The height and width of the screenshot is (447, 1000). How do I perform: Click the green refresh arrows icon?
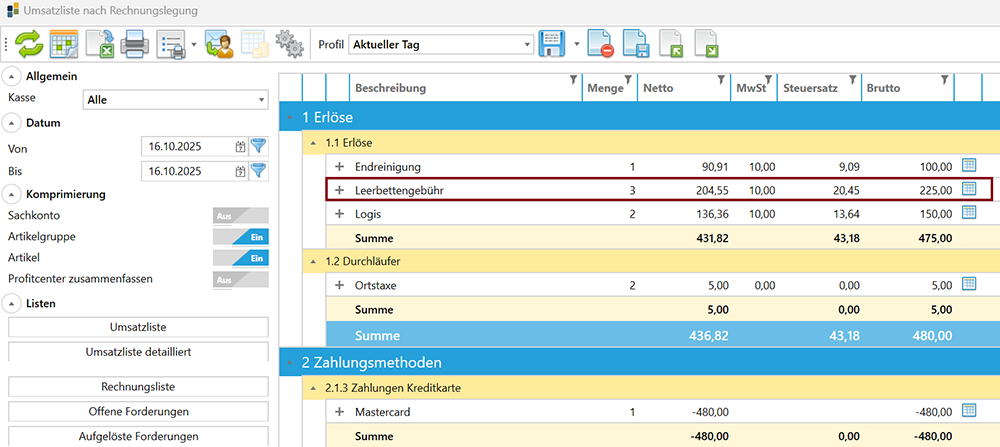point(30,44)
